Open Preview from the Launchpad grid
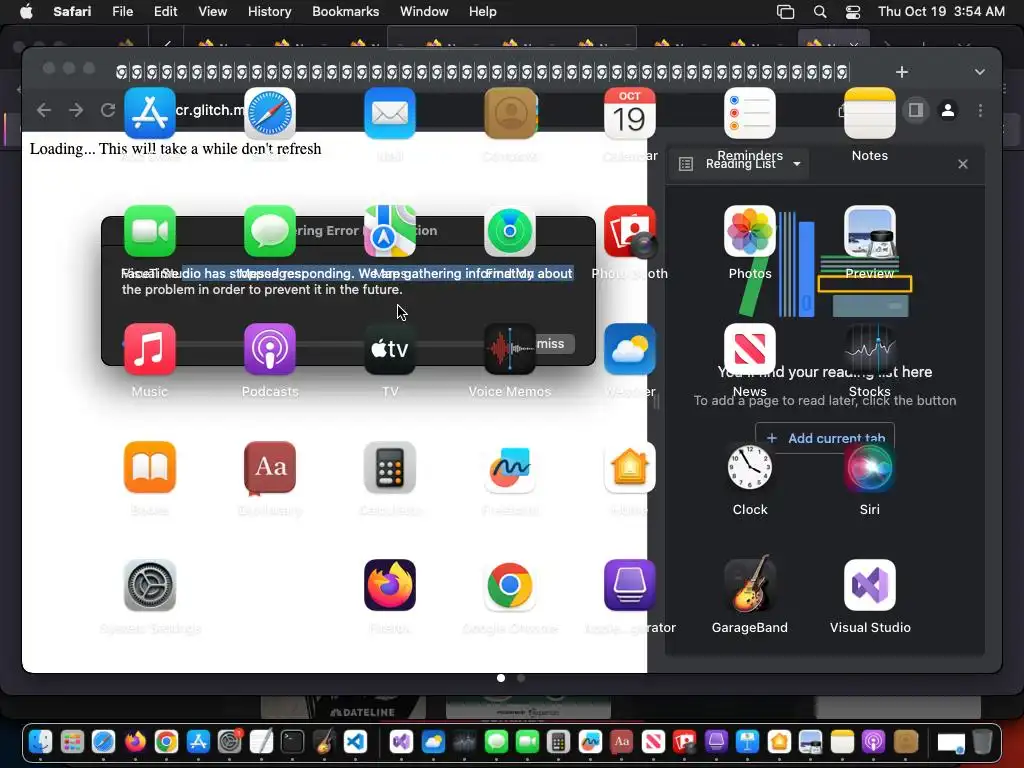Image resolution: width=1024 pixels, height=768 pixels. click(x=870, y=231)
